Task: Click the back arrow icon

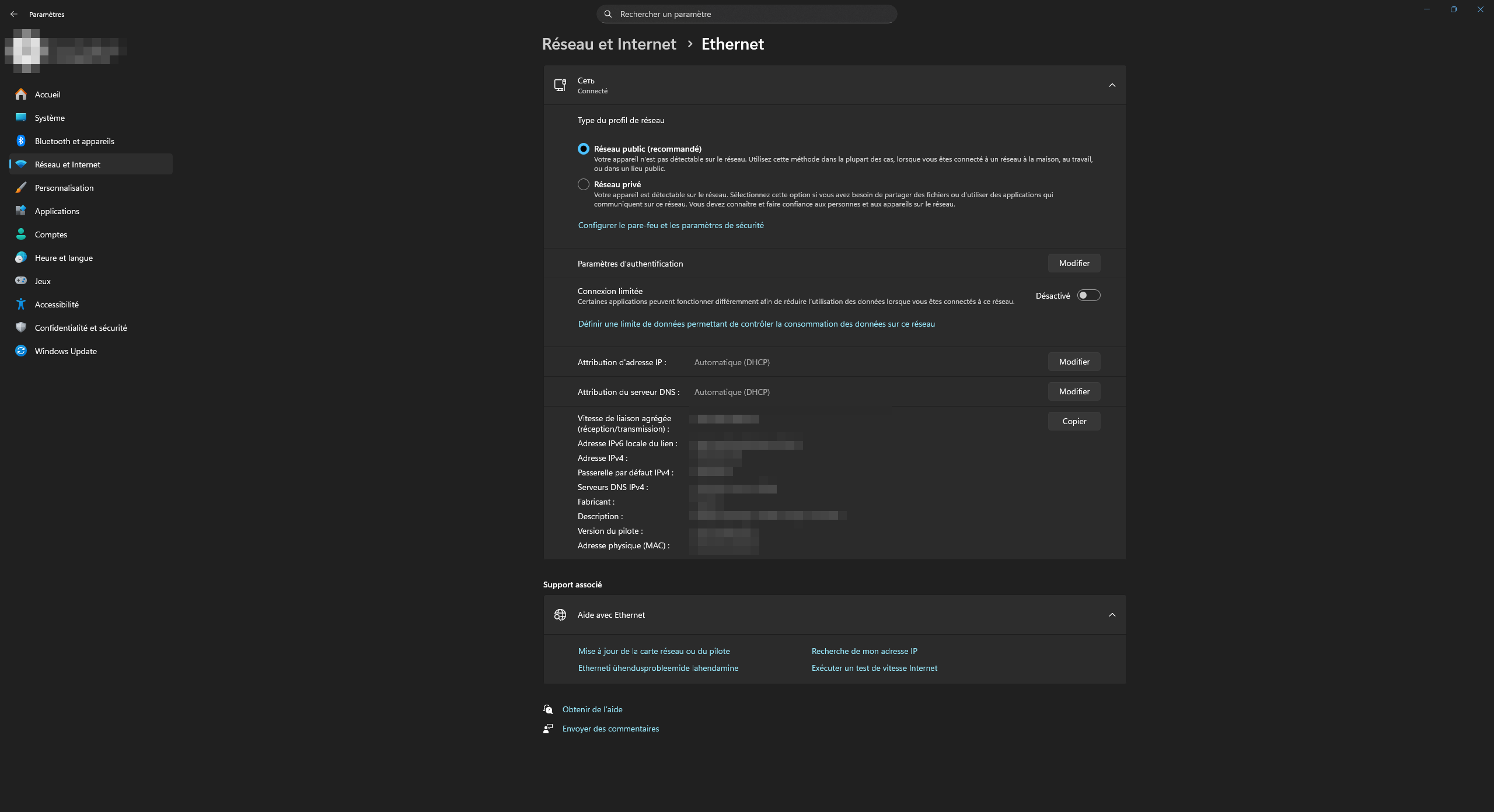Action: (x=14, y=14)
